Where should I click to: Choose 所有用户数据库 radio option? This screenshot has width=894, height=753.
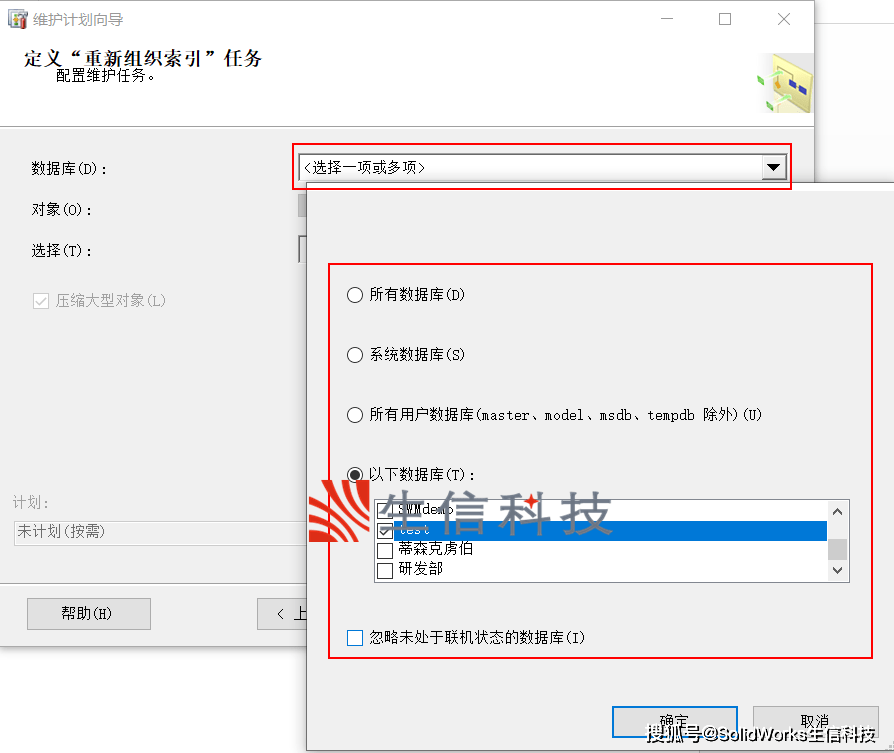coord(355,414)
